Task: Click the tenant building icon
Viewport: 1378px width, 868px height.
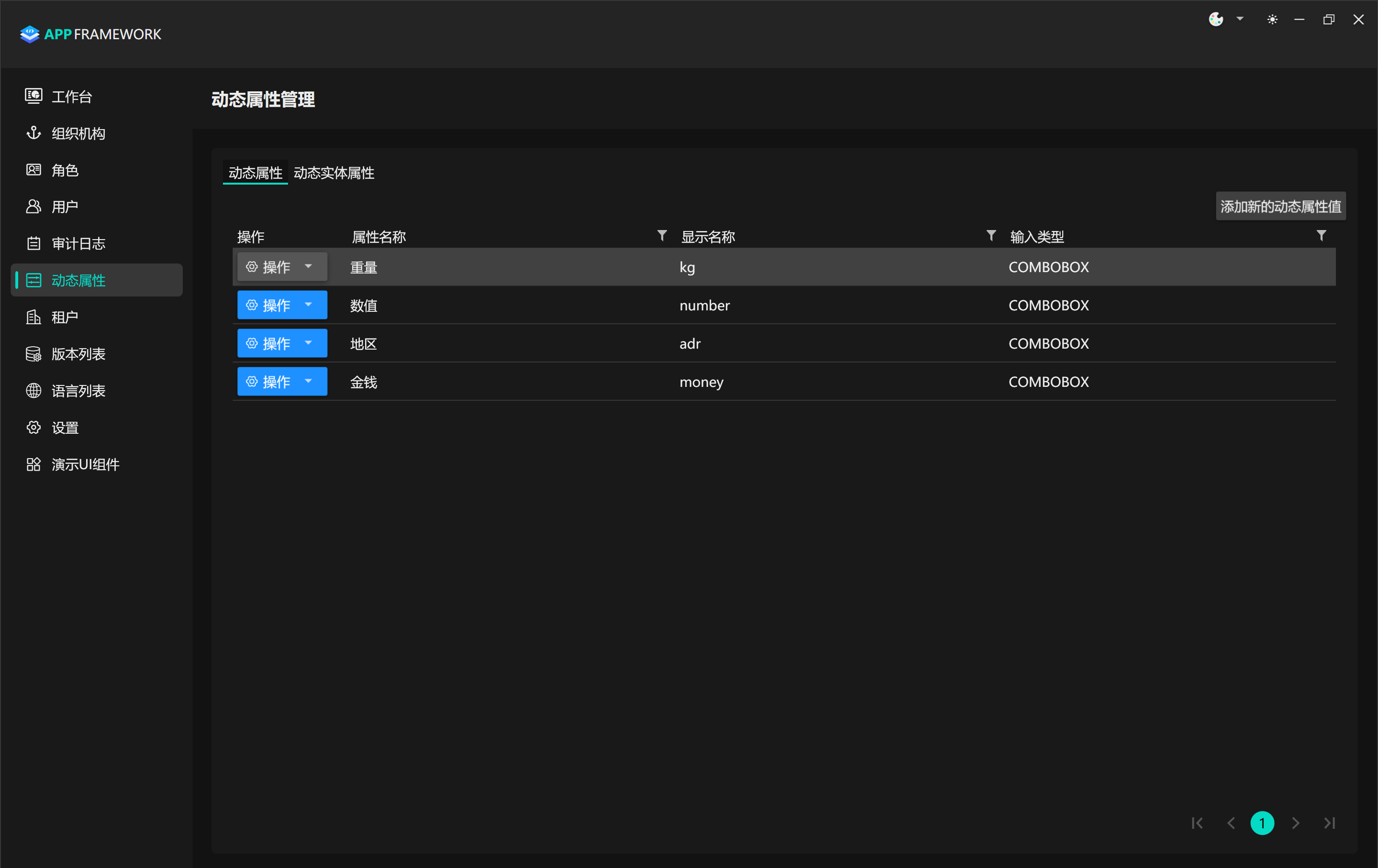Action: pos(33,317)
